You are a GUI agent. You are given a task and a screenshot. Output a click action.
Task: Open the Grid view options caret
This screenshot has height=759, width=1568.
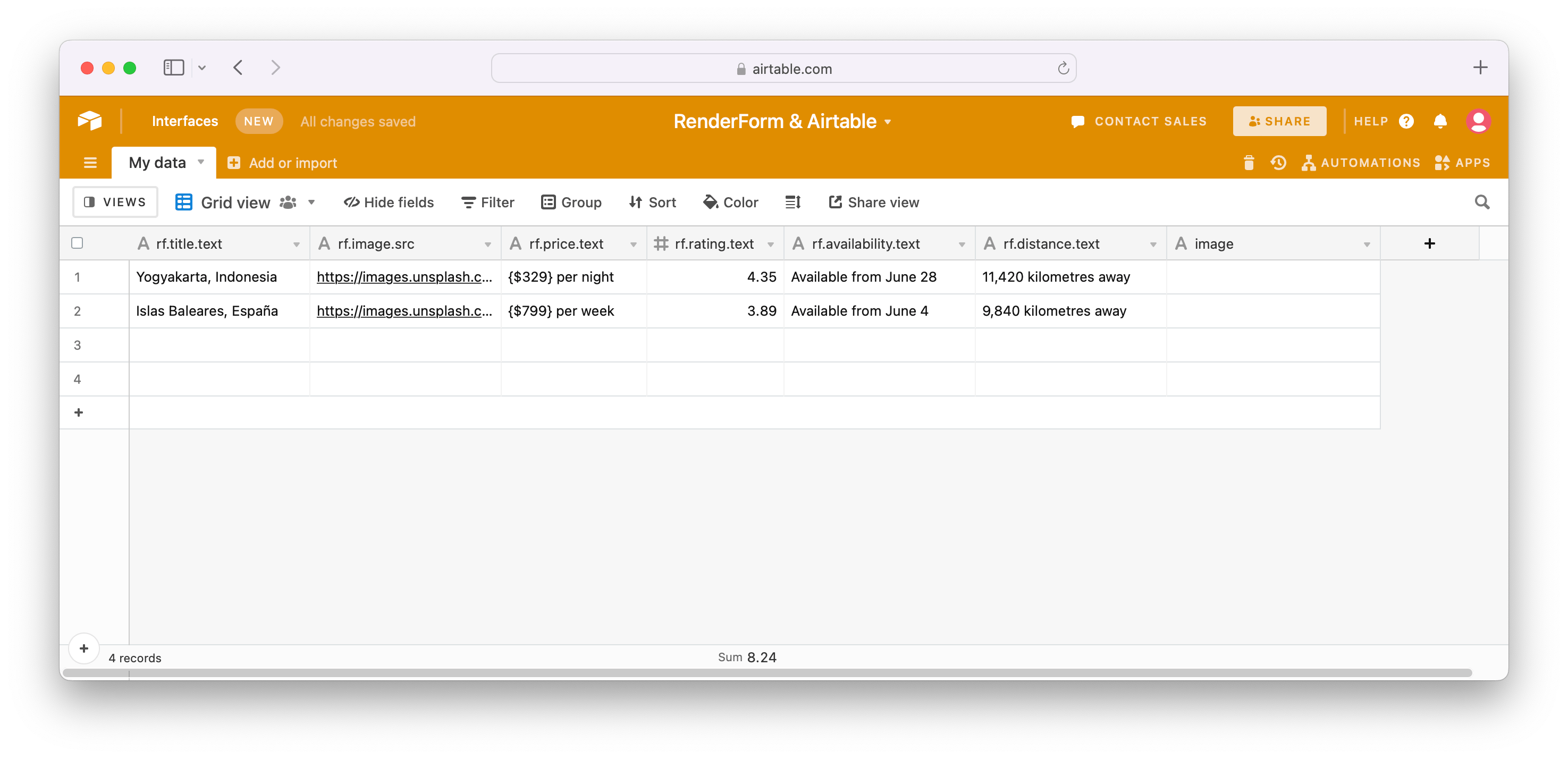click(311, 202)
